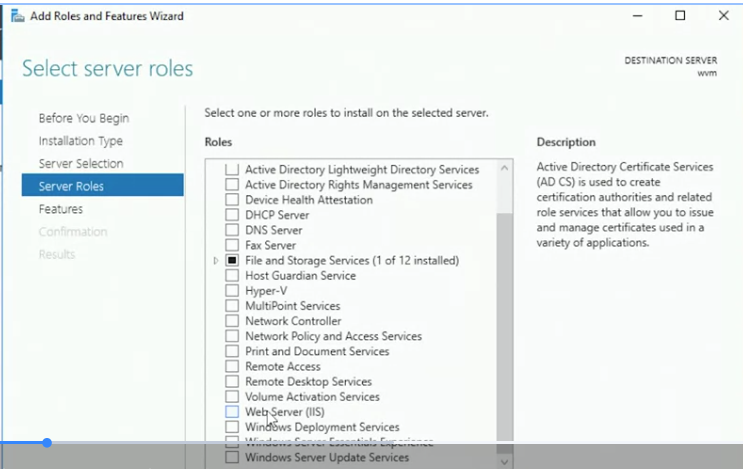
Task: Tick the MultiPoint Services checkbox
Action: 232,306
